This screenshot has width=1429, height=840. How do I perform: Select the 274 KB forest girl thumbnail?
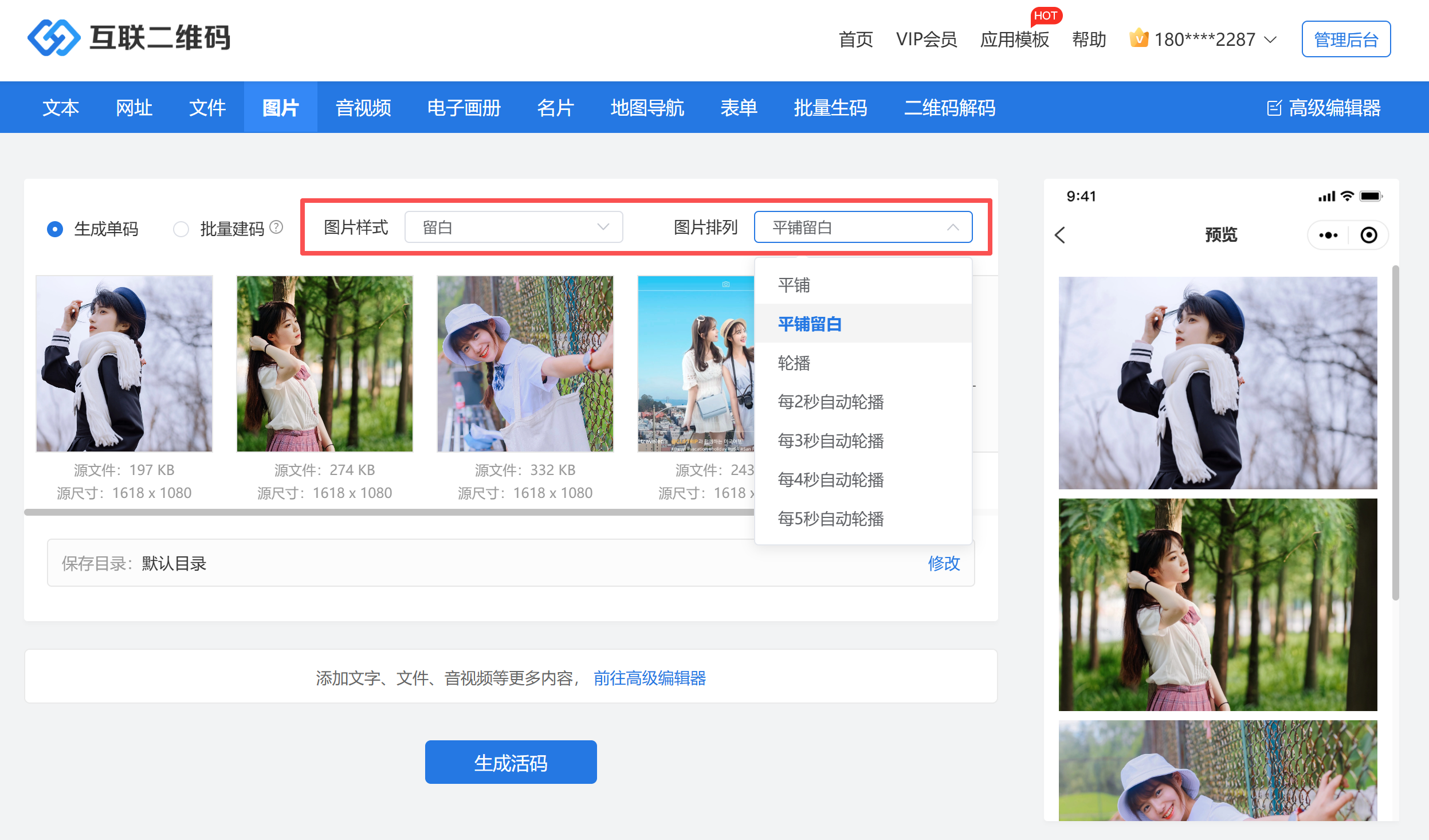coord(324,364)
